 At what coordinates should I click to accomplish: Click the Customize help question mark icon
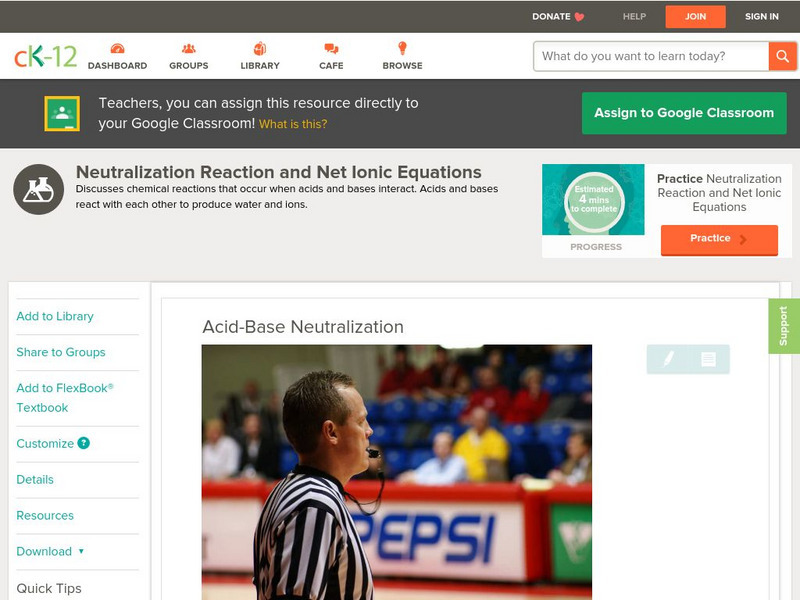tap(84, 443)
